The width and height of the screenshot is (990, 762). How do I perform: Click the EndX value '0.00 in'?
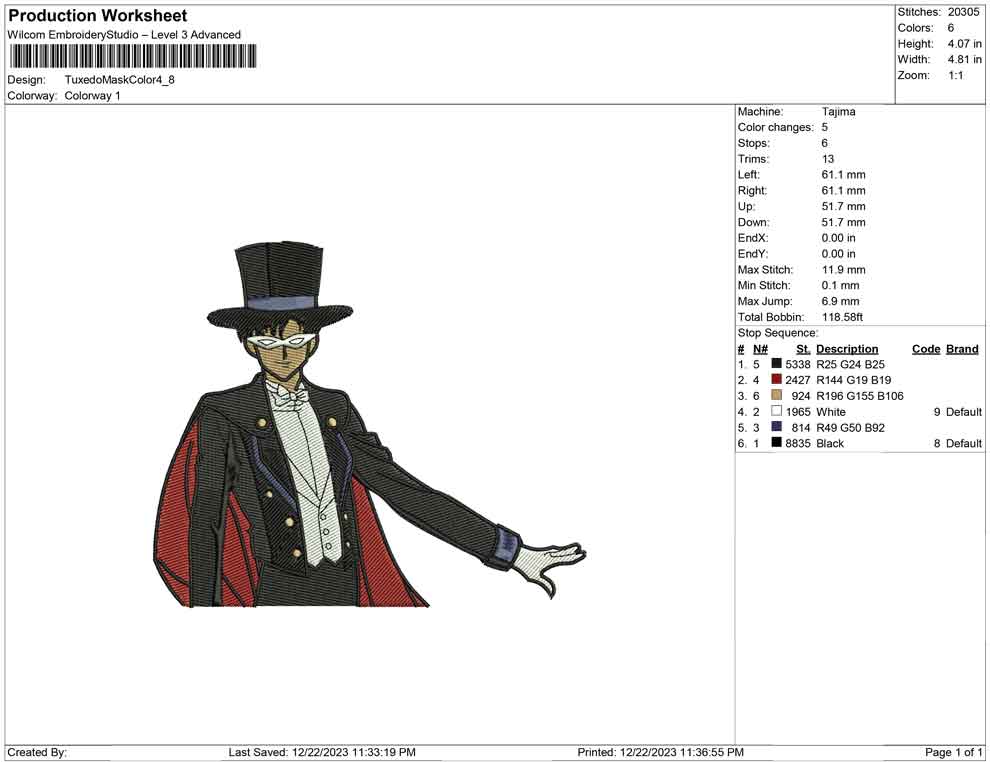point(838,238)
